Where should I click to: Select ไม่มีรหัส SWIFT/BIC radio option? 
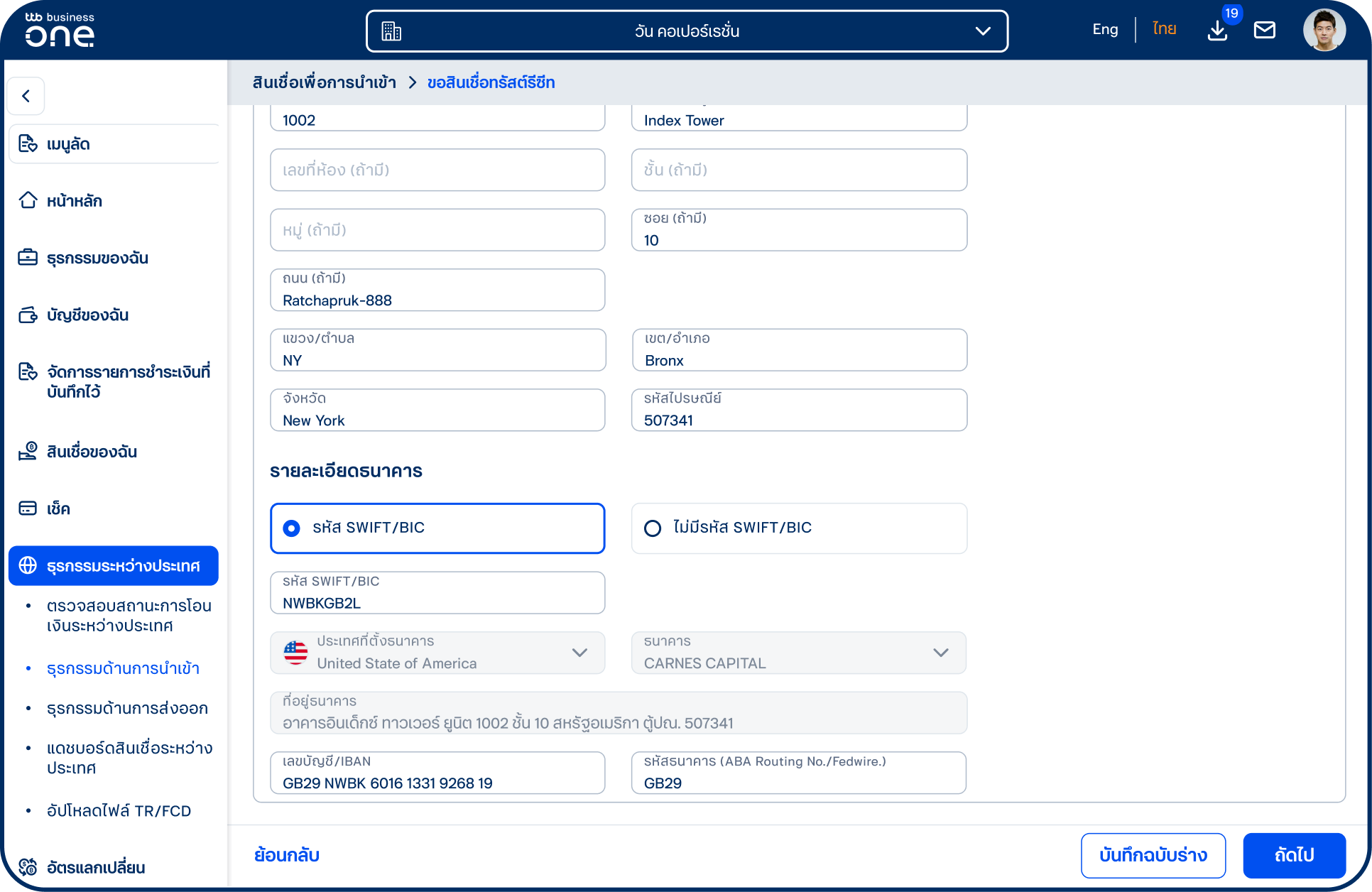tap(799, 528)
